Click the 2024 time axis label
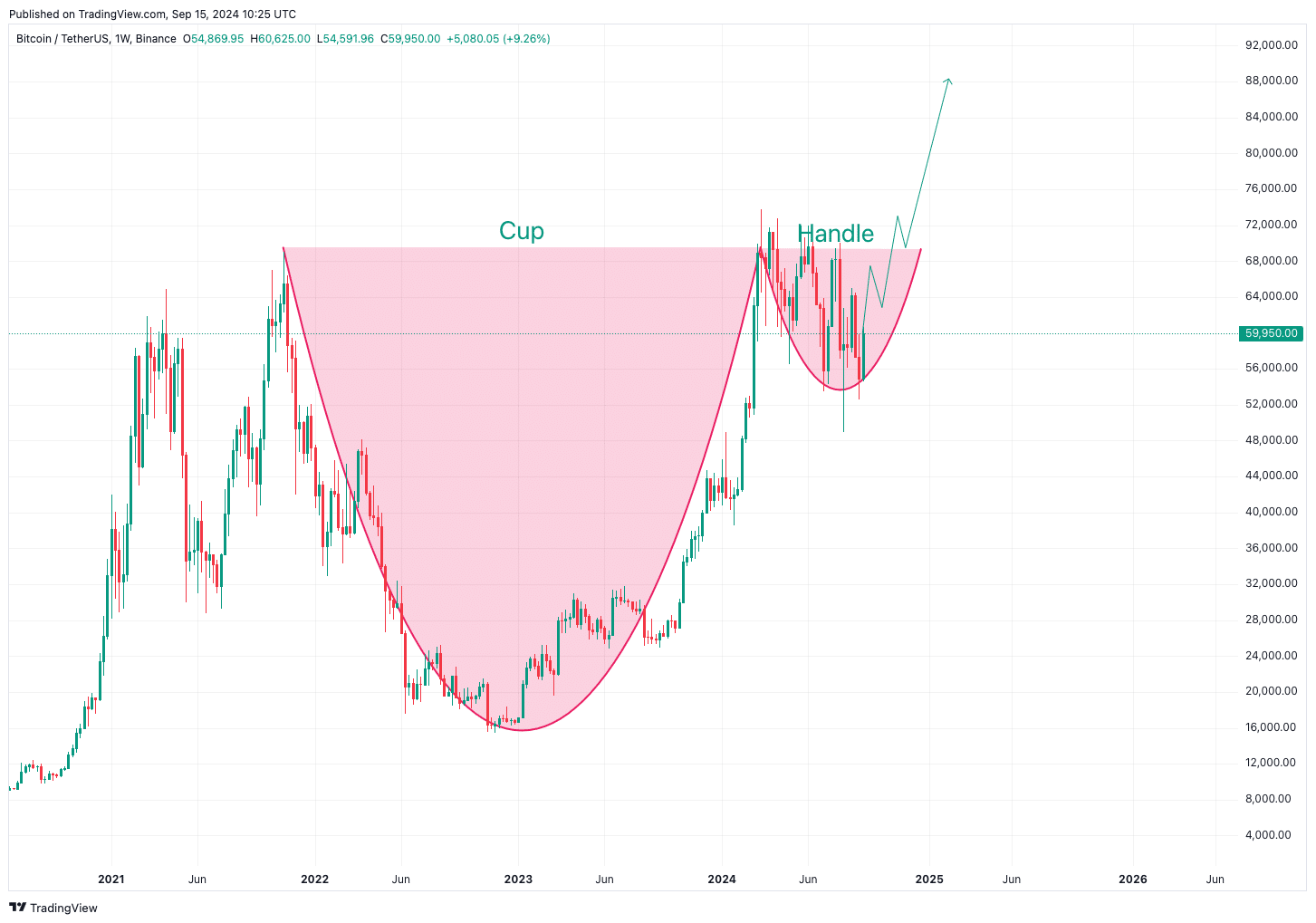 [x=722, y=880]
